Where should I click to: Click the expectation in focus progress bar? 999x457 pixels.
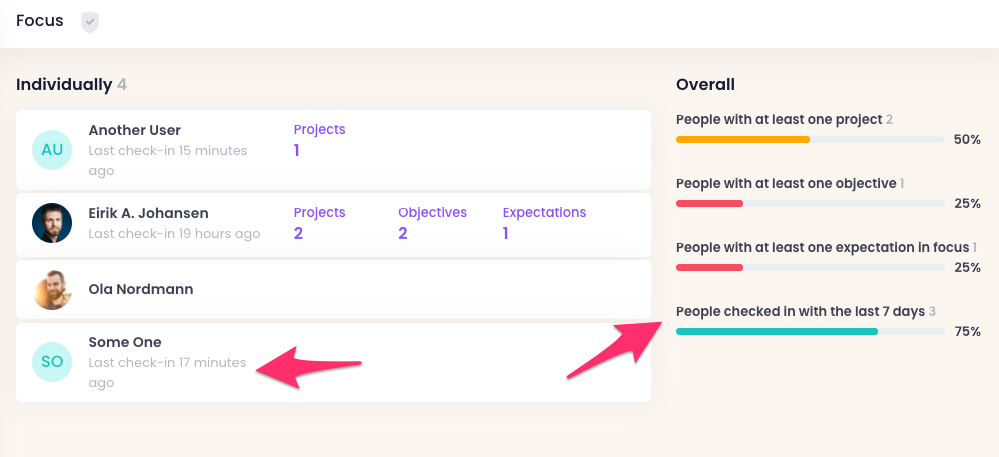[810, 268]
